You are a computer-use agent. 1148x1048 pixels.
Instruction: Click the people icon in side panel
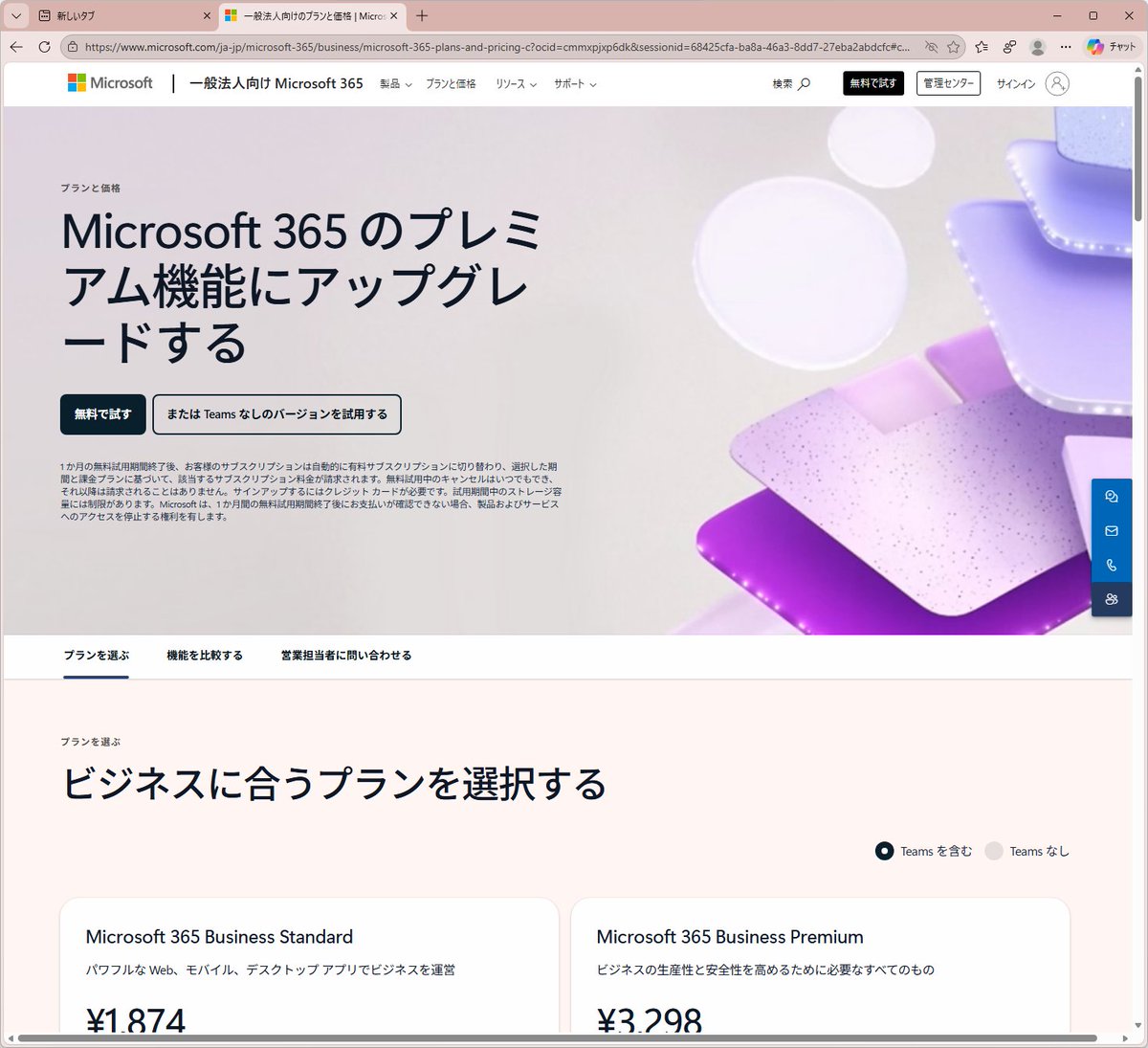(1112, 600)
